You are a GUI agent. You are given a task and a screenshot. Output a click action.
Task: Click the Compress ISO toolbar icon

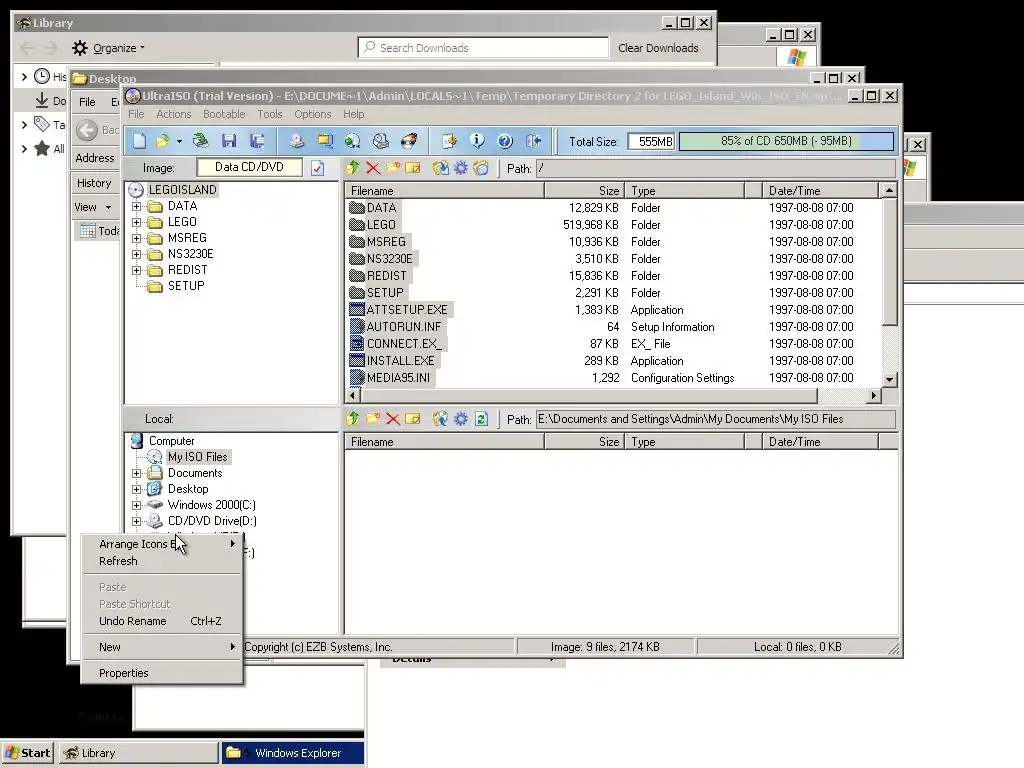(x=325, y=141)
